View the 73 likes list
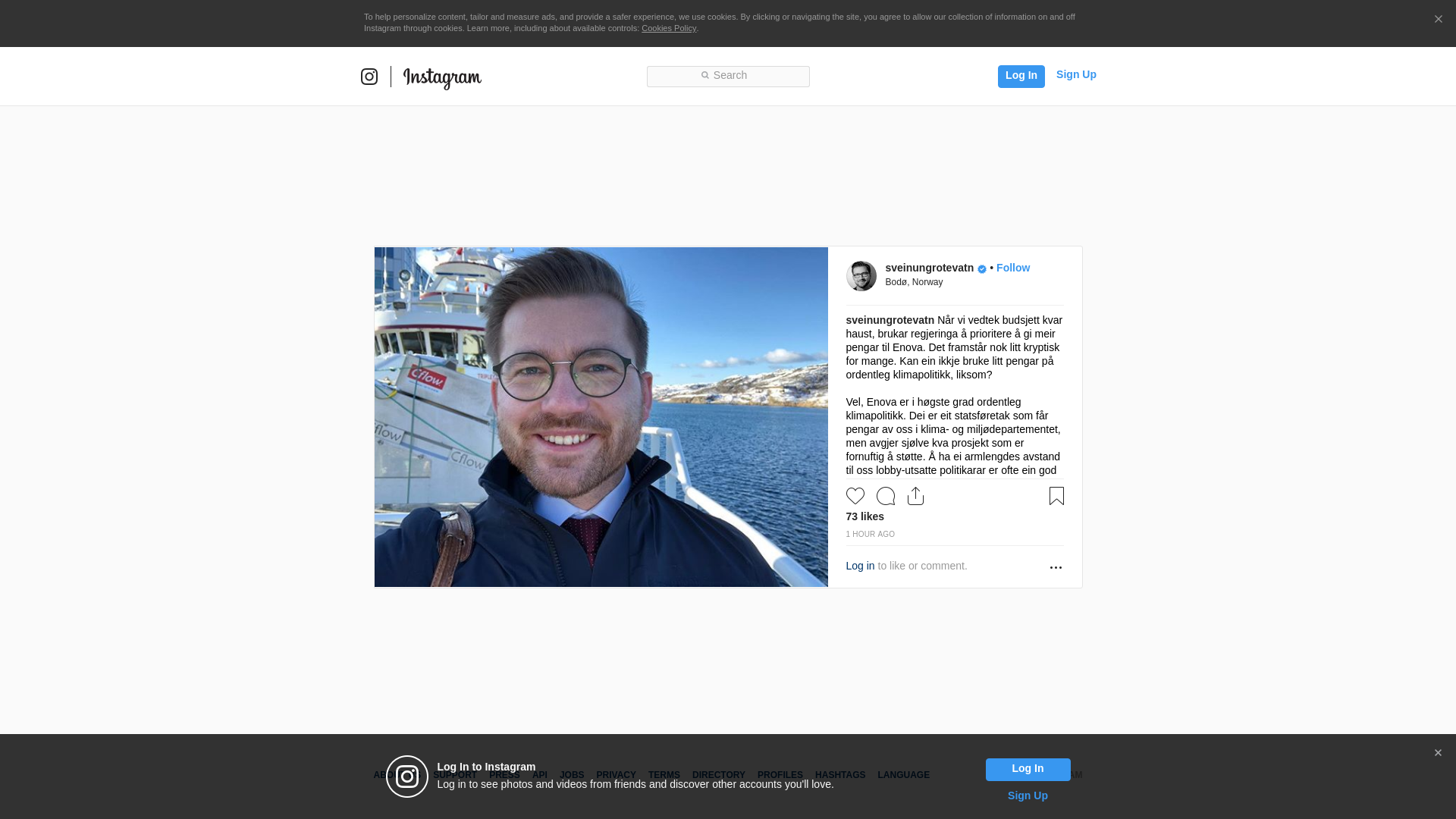Image resolution: width=1456 pixels, height=819 pixels. click(x=864, y=516)
